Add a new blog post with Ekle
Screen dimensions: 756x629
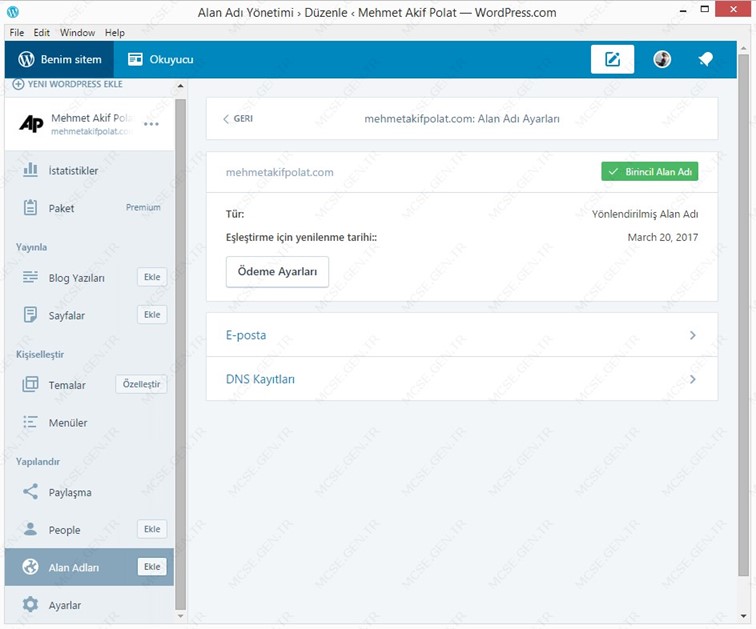[152, 277]
